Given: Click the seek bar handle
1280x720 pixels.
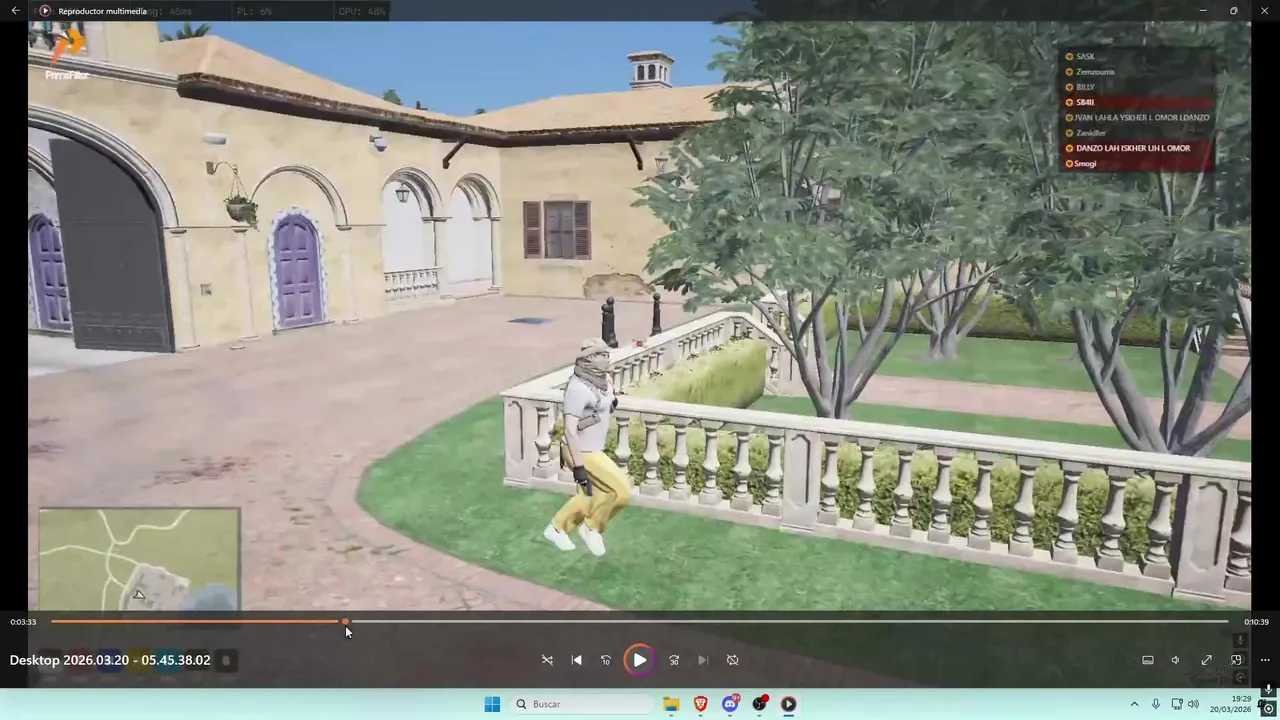Looking at the screenshot, I should coord(345,622).
